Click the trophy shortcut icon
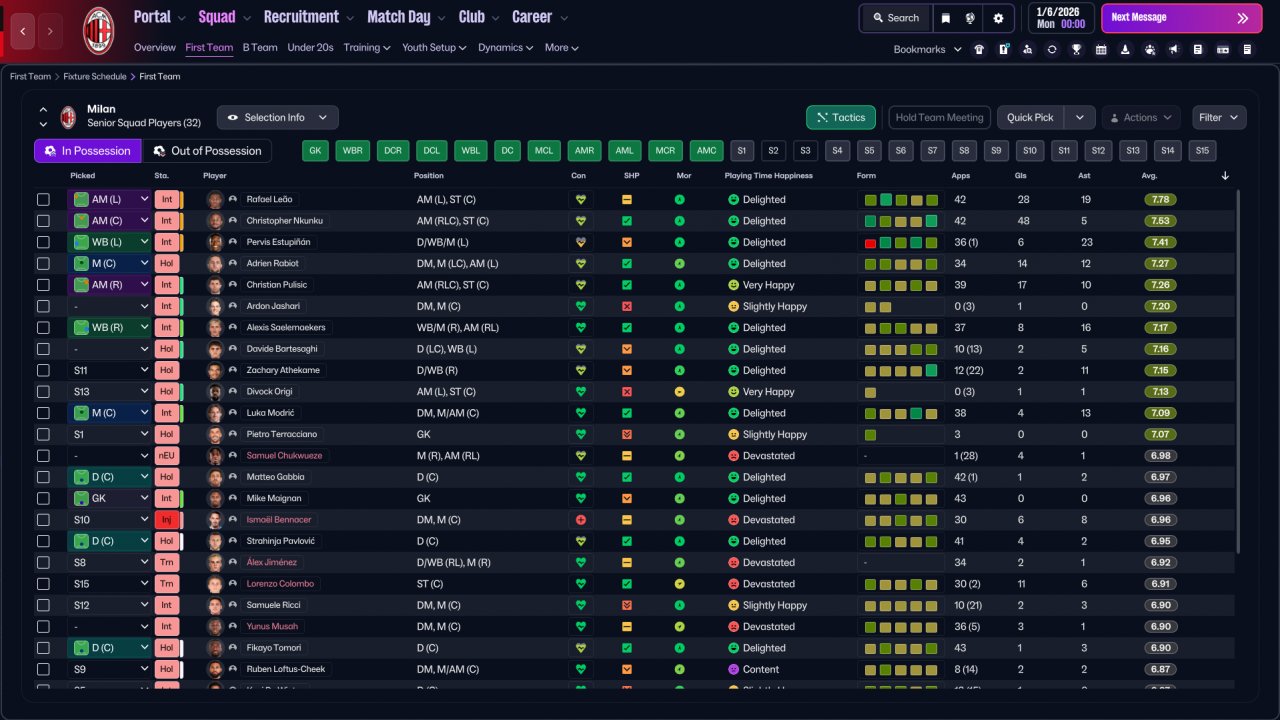 click(1076, 49)
